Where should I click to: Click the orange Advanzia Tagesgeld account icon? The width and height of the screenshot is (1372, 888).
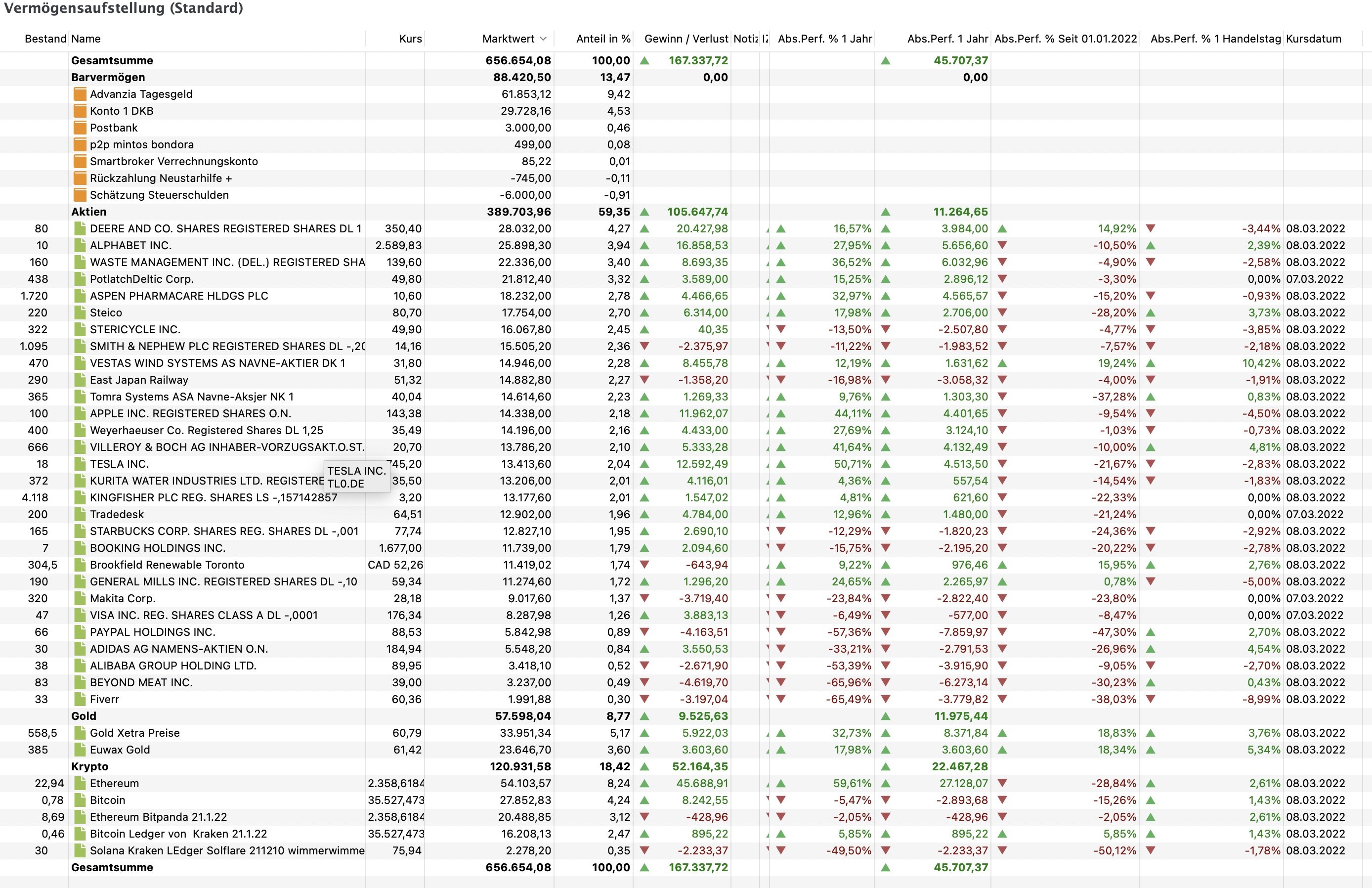click(80, 94)
